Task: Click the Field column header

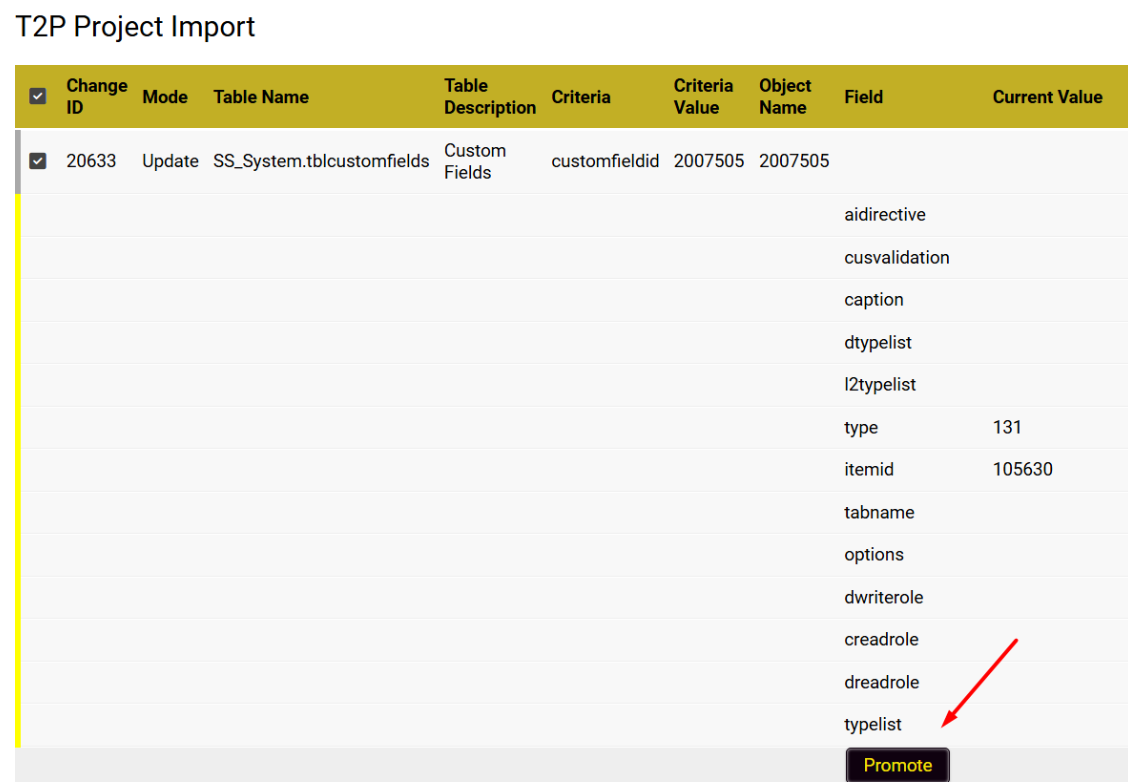Action: click(x=863, y=96)
